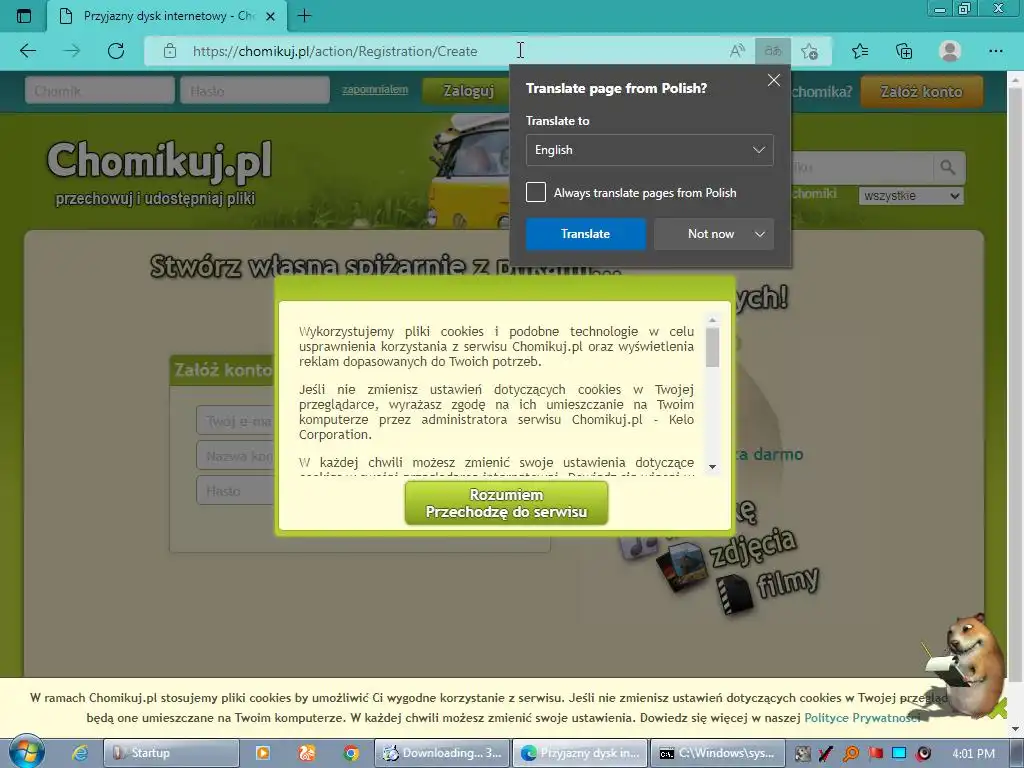Toggle the translate icon in the address bar
Image resolution: width=1024 pixels, height=768 pixels.
tap(773, 51)
